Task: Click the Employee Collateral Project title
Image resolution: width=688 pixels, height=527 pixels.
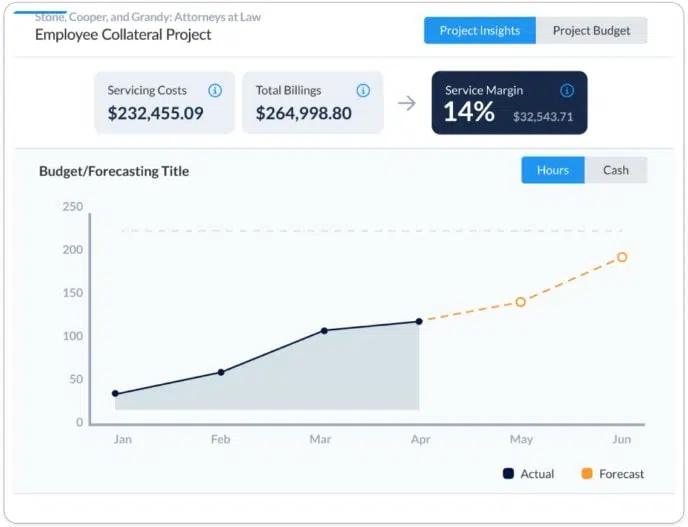Action: pyautogui.click(x=123, y=35)
